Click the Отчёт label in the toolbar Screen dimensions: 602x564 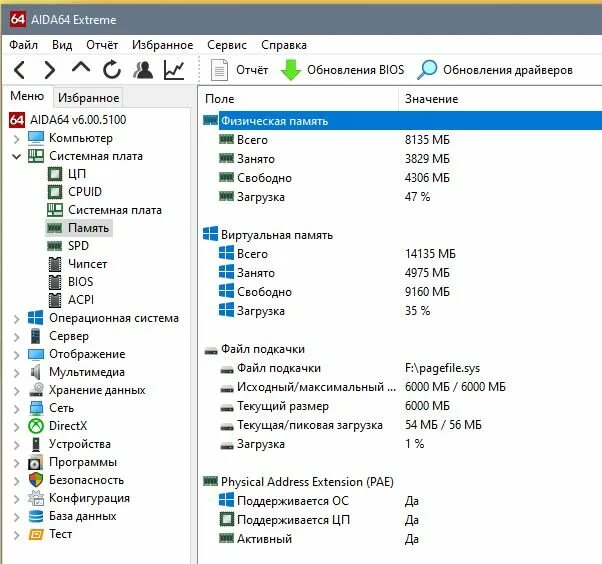[252, 70]
